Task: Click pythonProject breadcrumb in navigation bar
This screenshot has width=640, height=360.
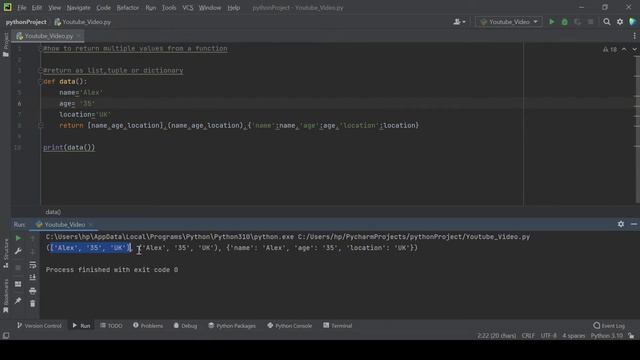Action: point(26,22)
